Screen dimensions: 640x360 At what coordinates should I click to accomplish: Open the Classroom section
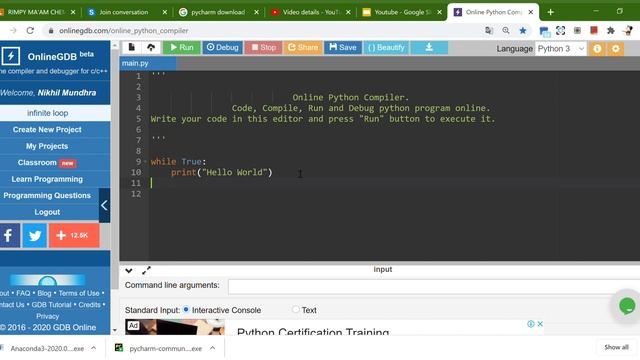[47, 162]
